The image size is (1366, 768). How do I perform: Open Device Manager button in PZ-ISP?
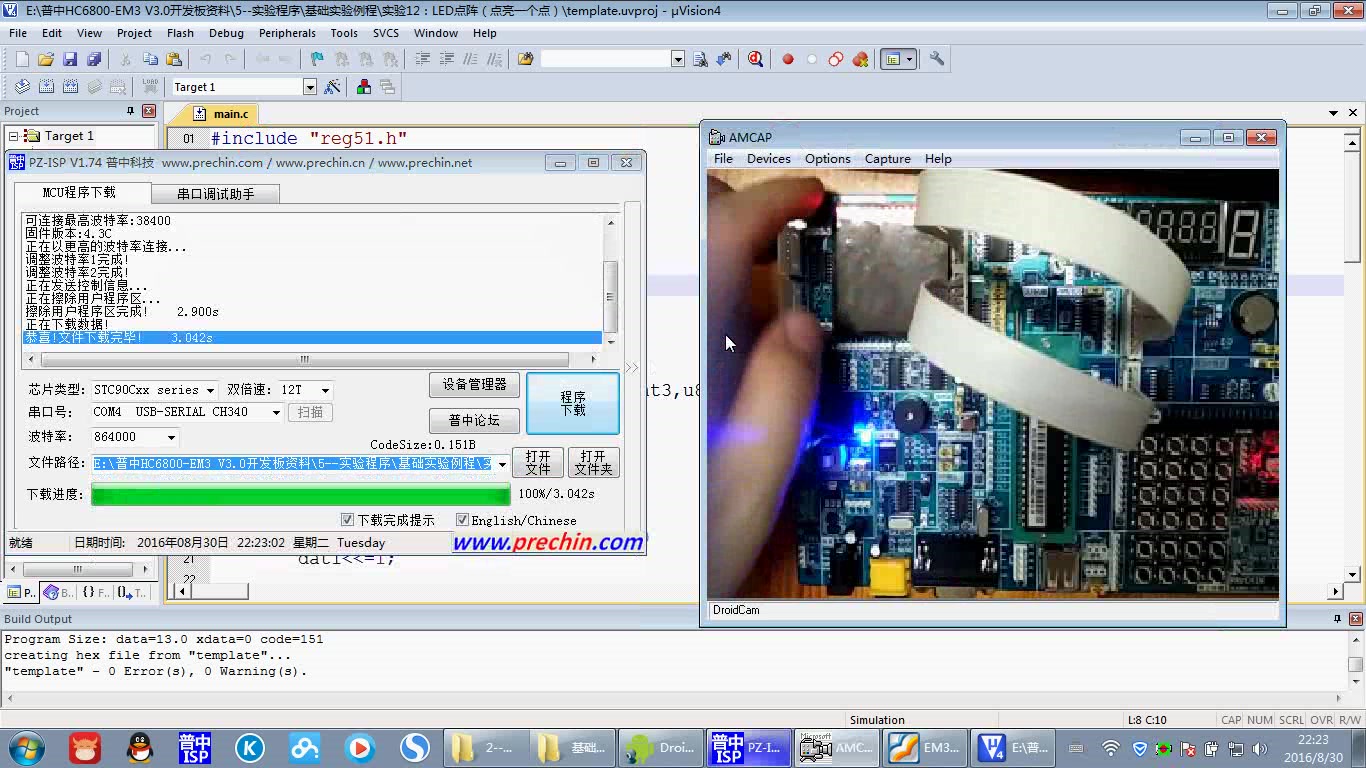coord(475,384)
